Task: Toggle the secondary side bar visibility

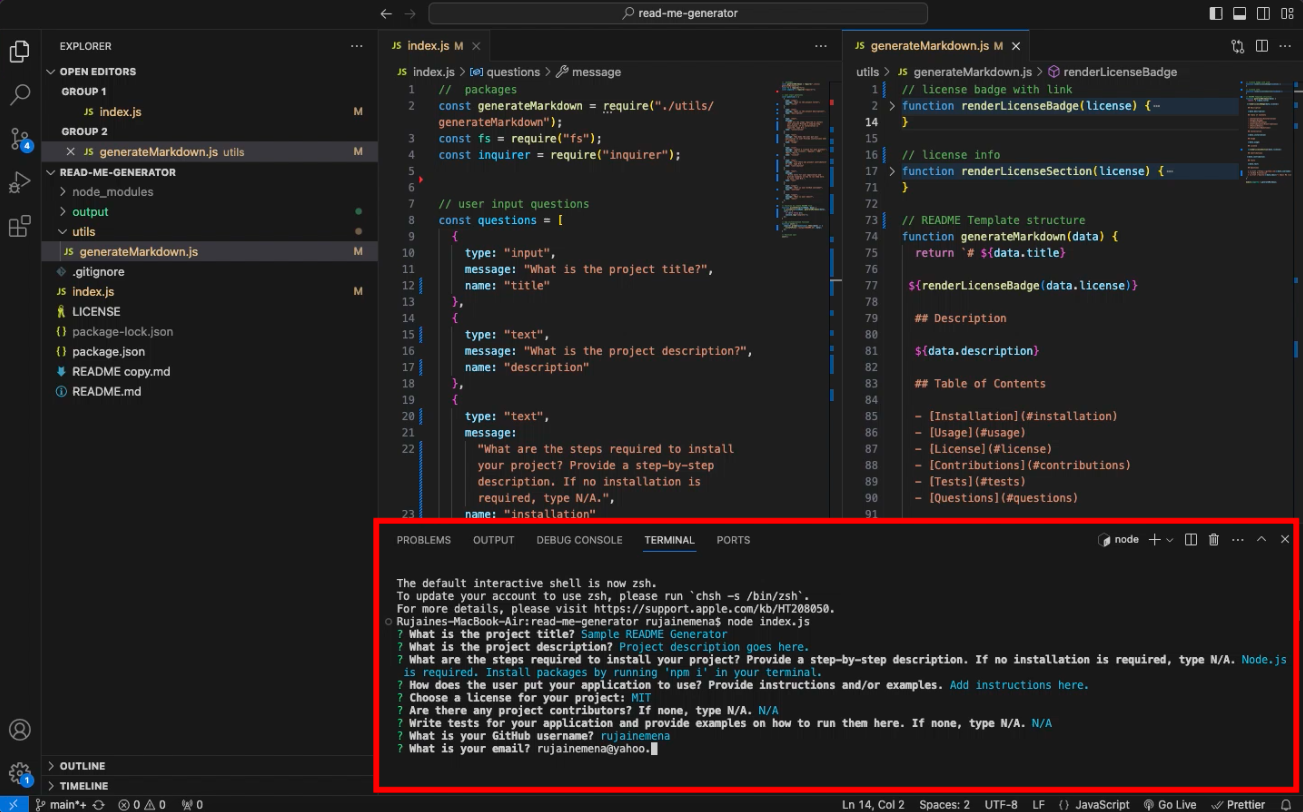Action: 1262,14
